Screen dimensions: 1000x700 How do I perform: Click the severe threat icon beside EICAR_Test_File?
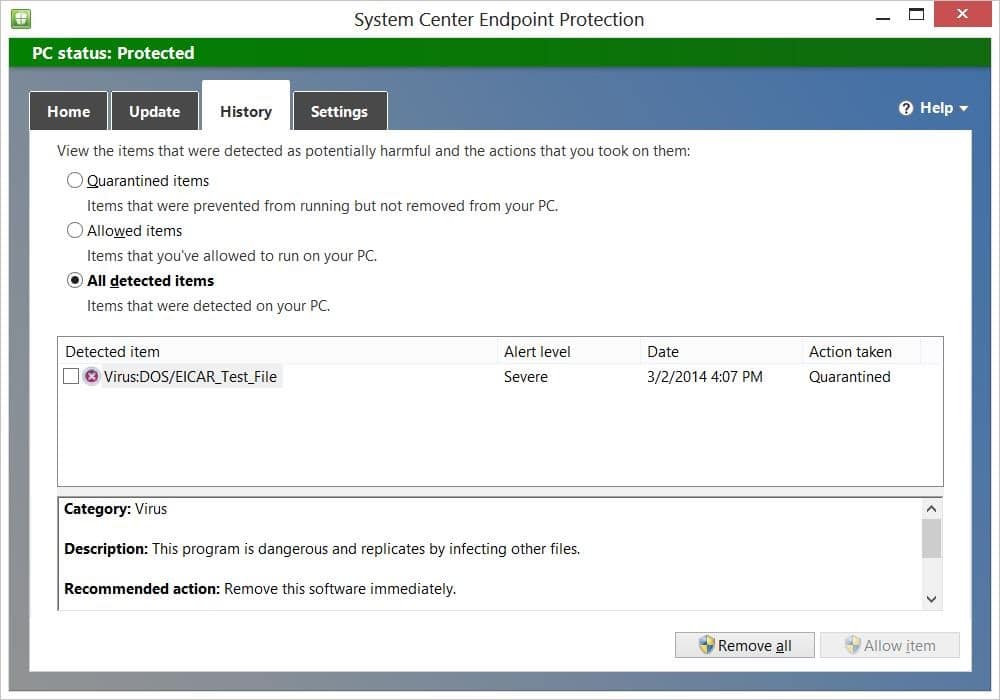[x=92, y=377]
